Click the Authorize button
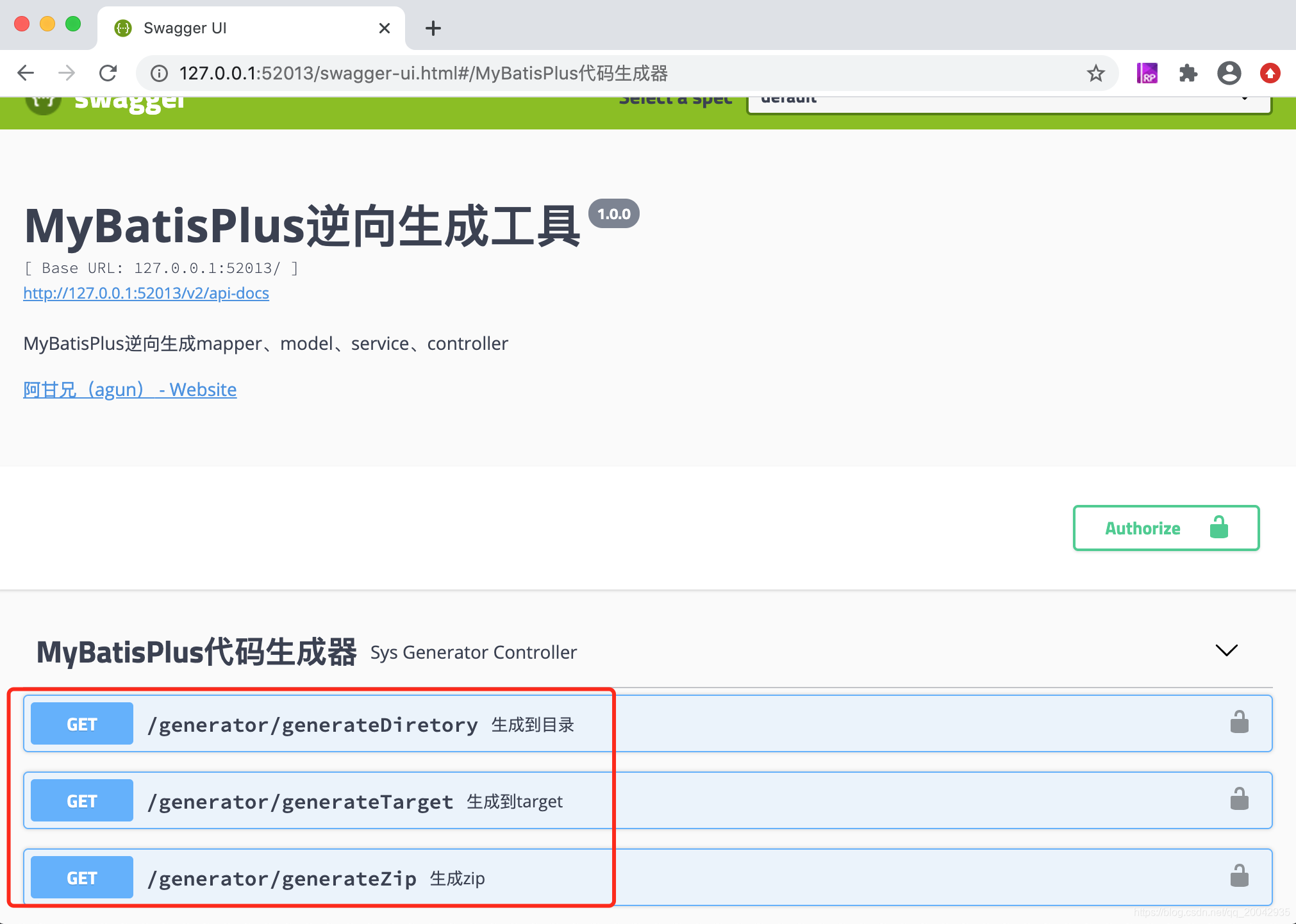The height and width of the screenshot is (924, 1296). coord(1165,528)
